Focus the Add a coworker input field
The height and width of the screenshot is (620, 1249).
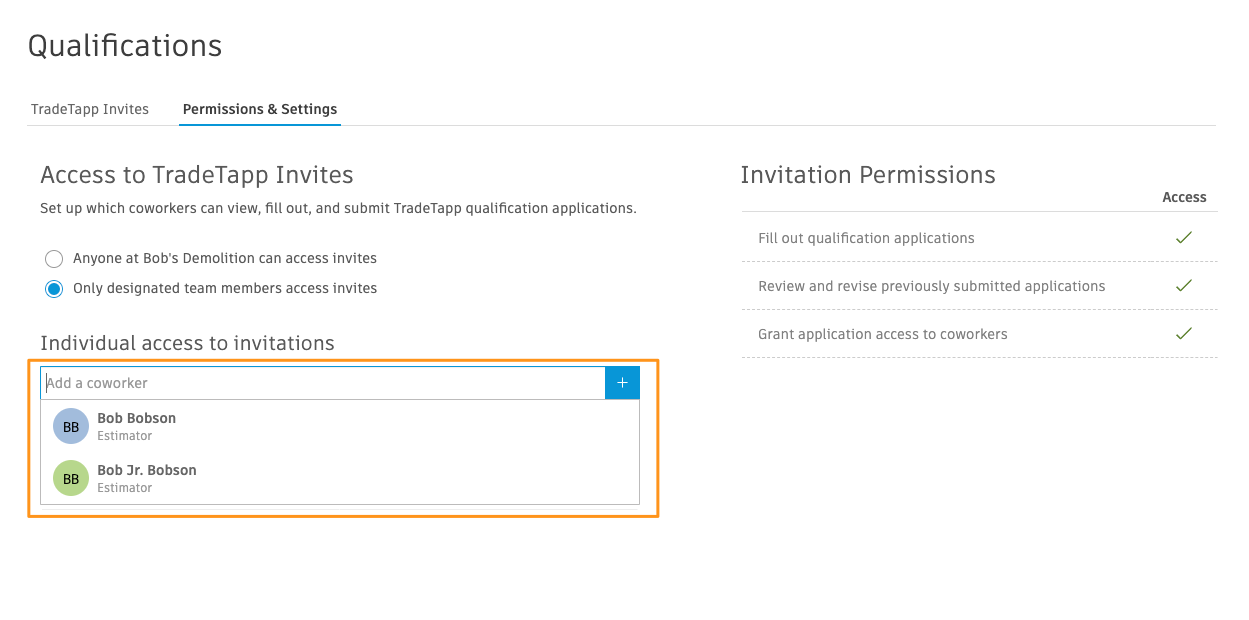click(323, 383)
